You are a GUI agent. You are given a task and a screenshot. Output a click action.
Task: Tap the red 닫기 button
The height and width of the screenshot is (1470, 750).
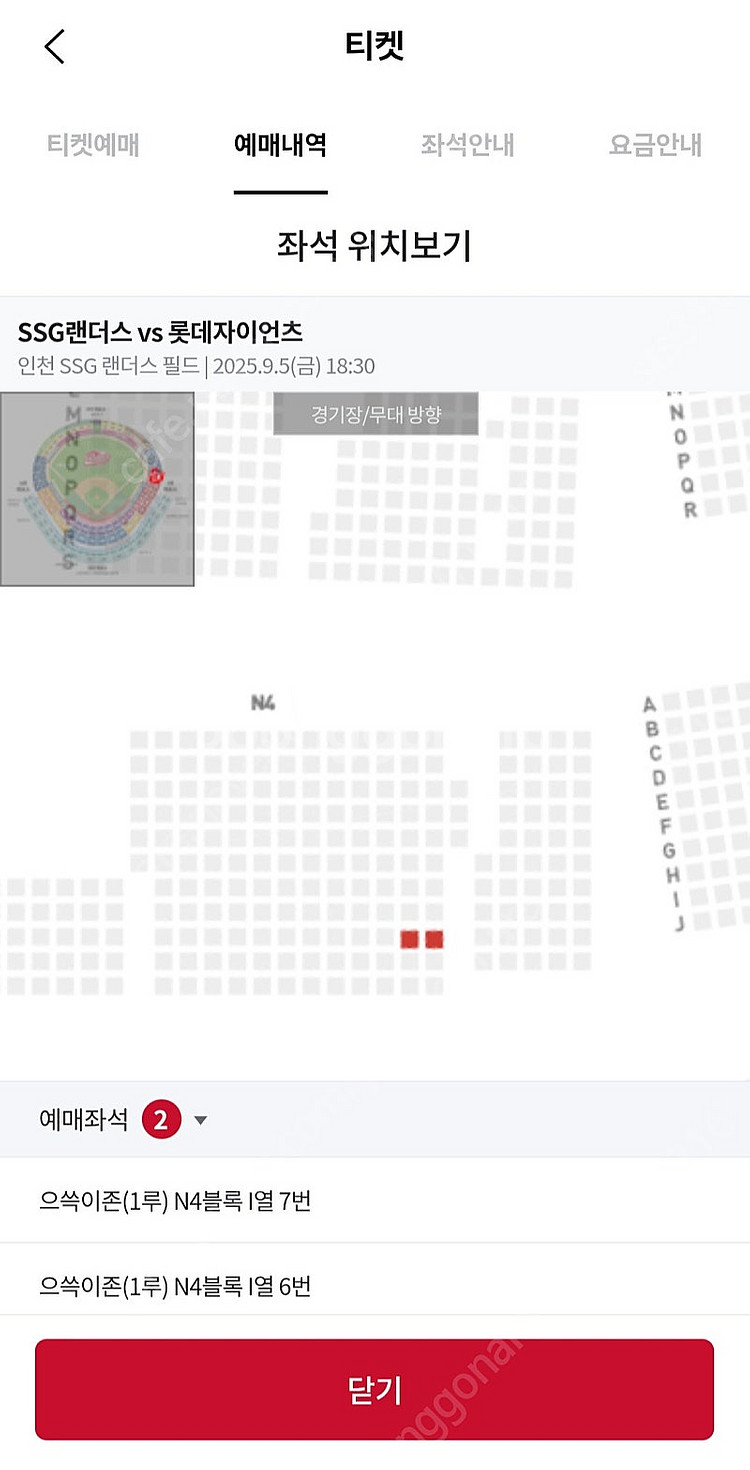(x=375, y=1389)
